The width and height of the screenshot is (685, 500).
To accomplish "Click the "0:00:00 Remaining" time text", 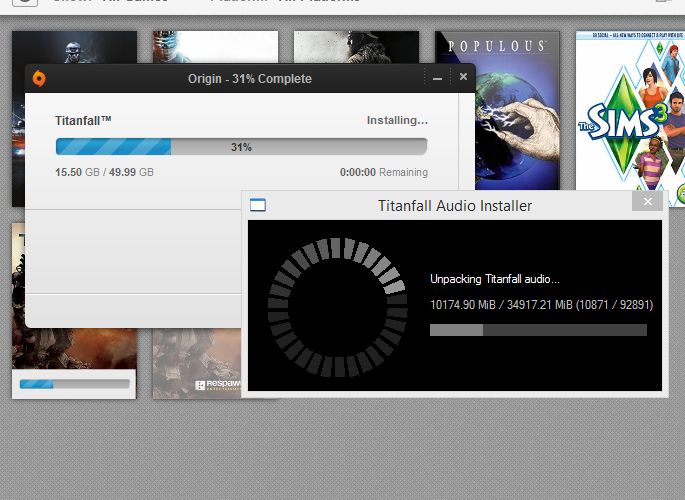I will click(x=383, y=173).
